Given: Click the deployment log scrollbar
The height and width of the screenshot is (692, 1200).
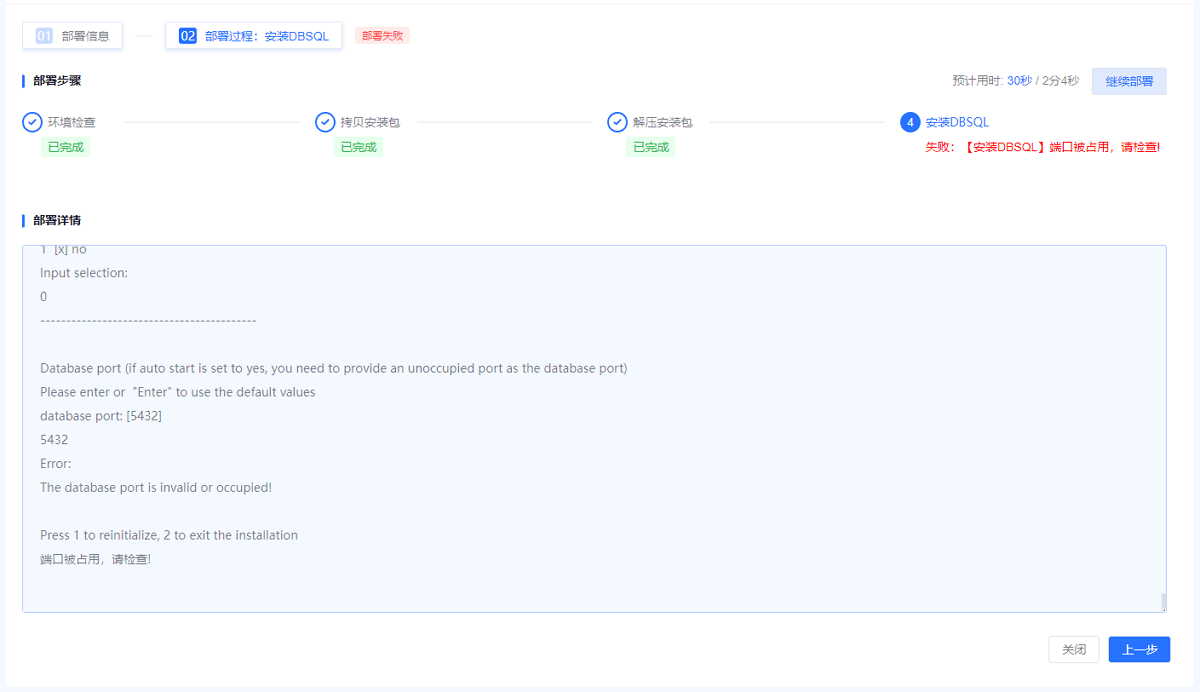Looking at the screenshot, I should [1162, 601].
